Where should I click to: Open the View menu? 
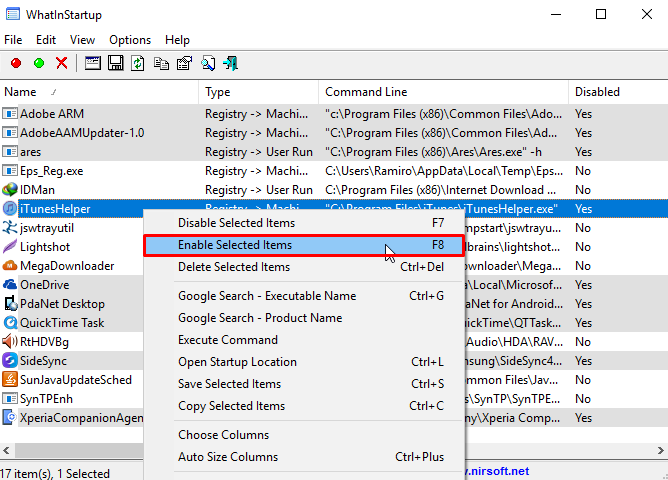[x=82, y=40]
